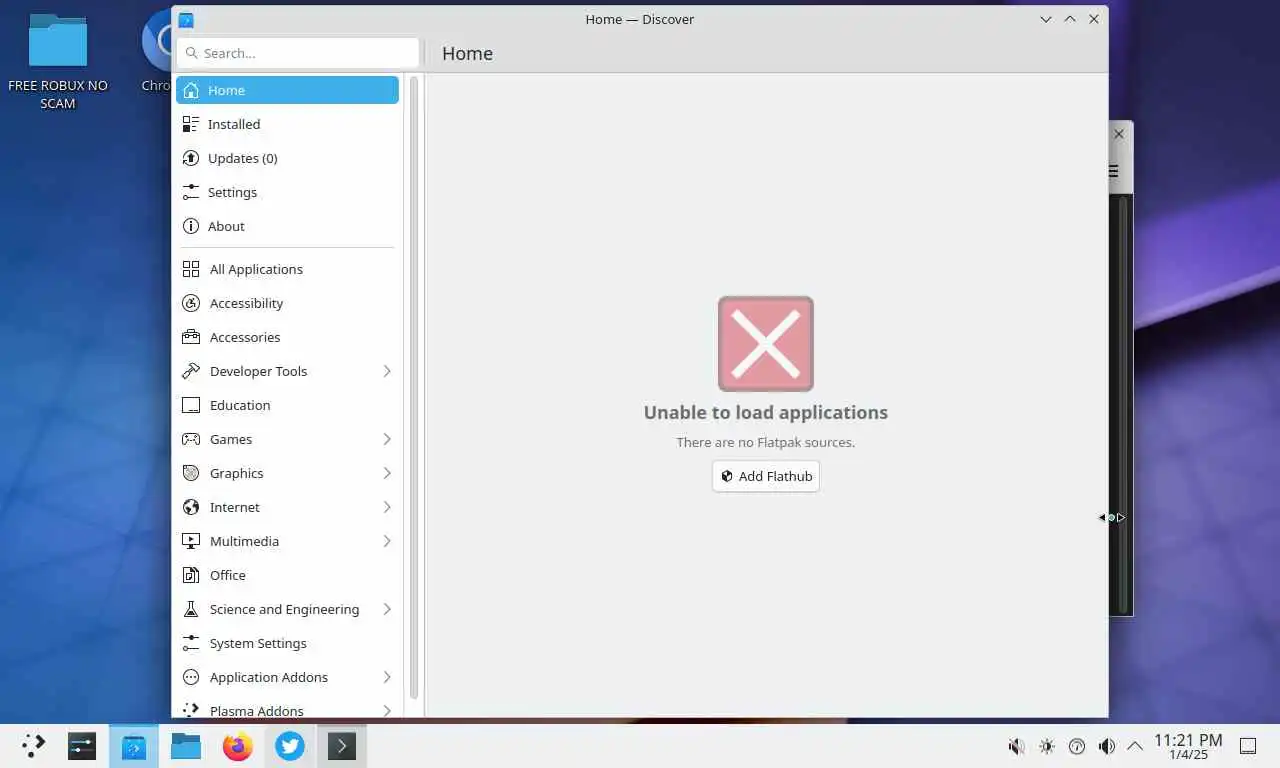Select the Office category
1280x768 pixels.
click(287, 575)
